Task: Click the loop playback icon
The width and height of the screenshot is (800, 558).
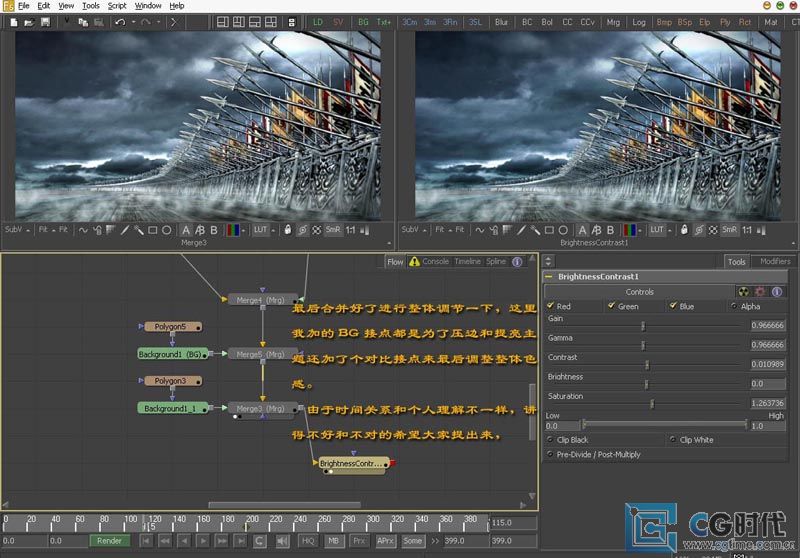Action: click(259, 541)
